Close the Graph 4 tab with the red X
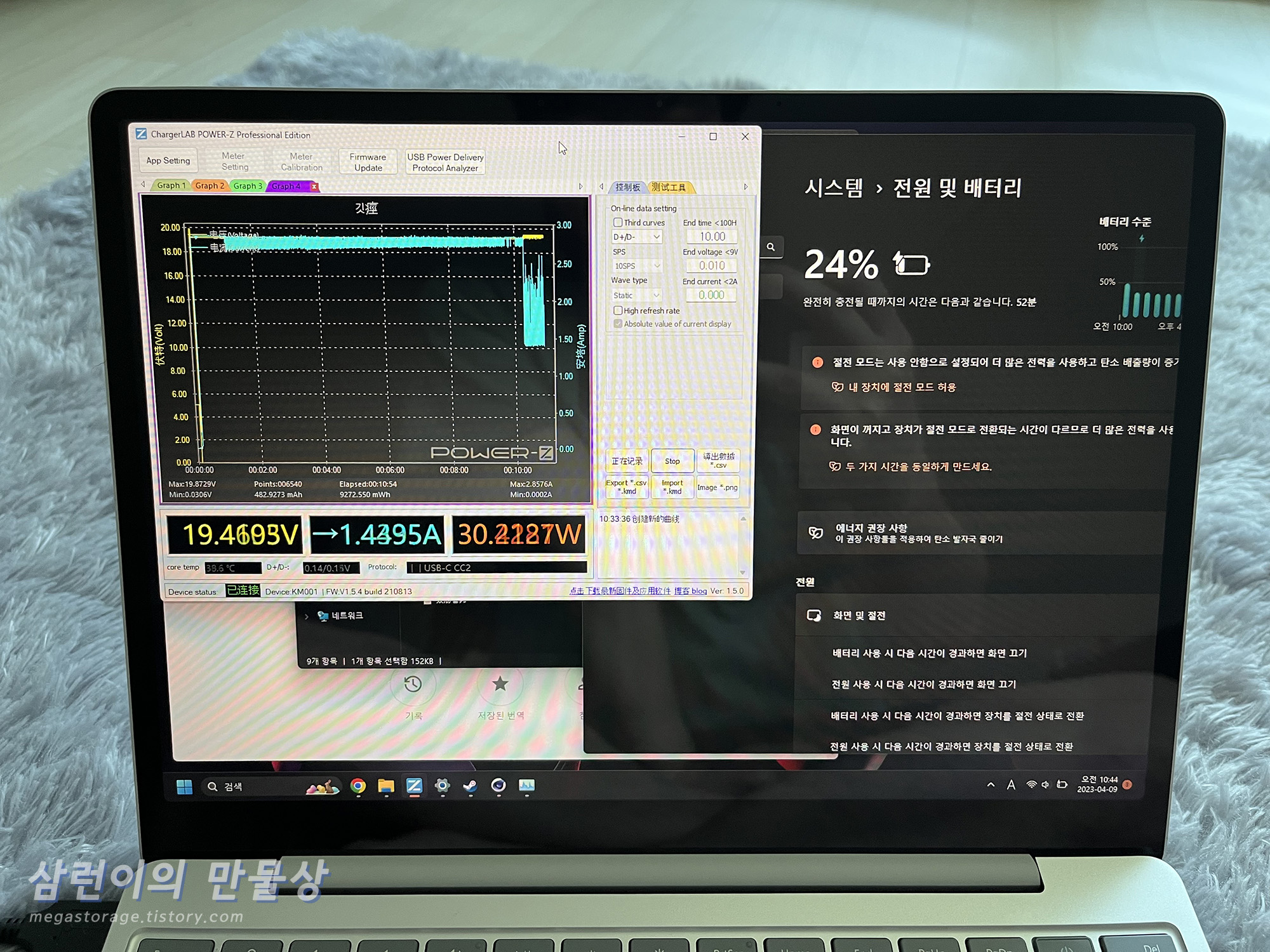1270x952 pixels. [x=314, y=186]
